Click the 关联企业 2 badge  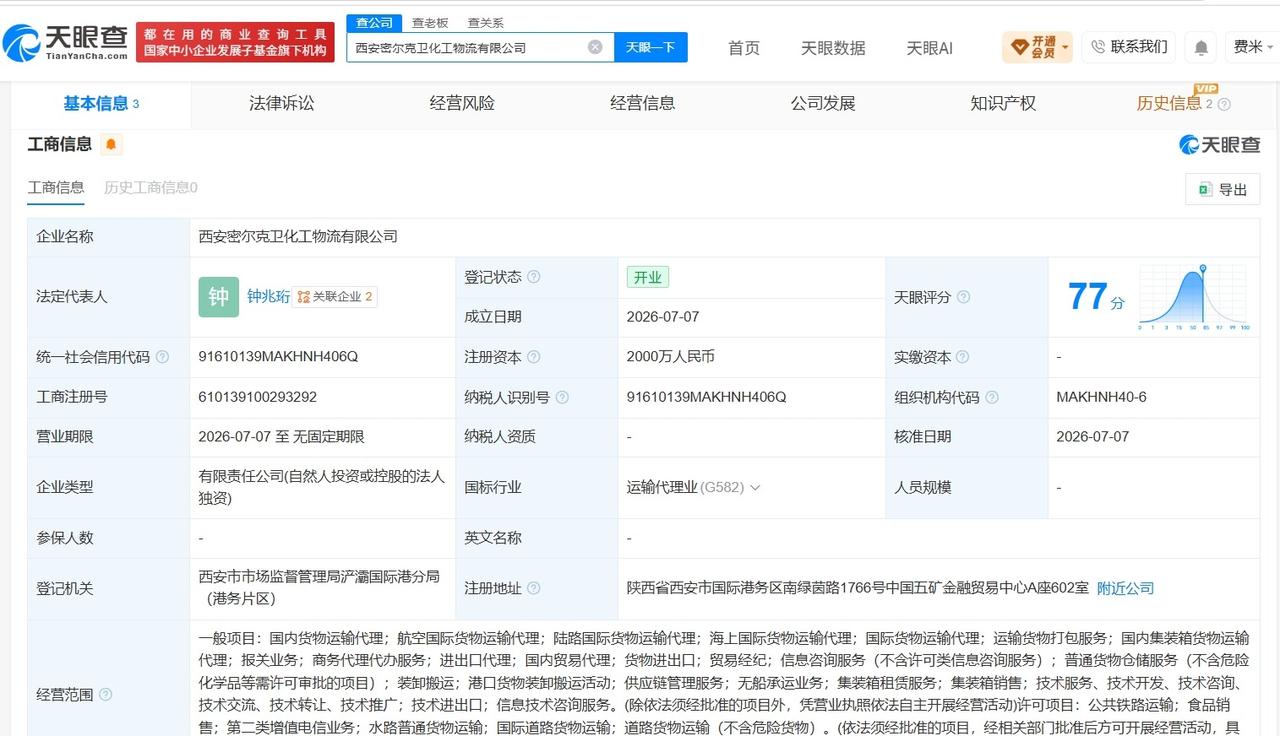tap(335, 296)
